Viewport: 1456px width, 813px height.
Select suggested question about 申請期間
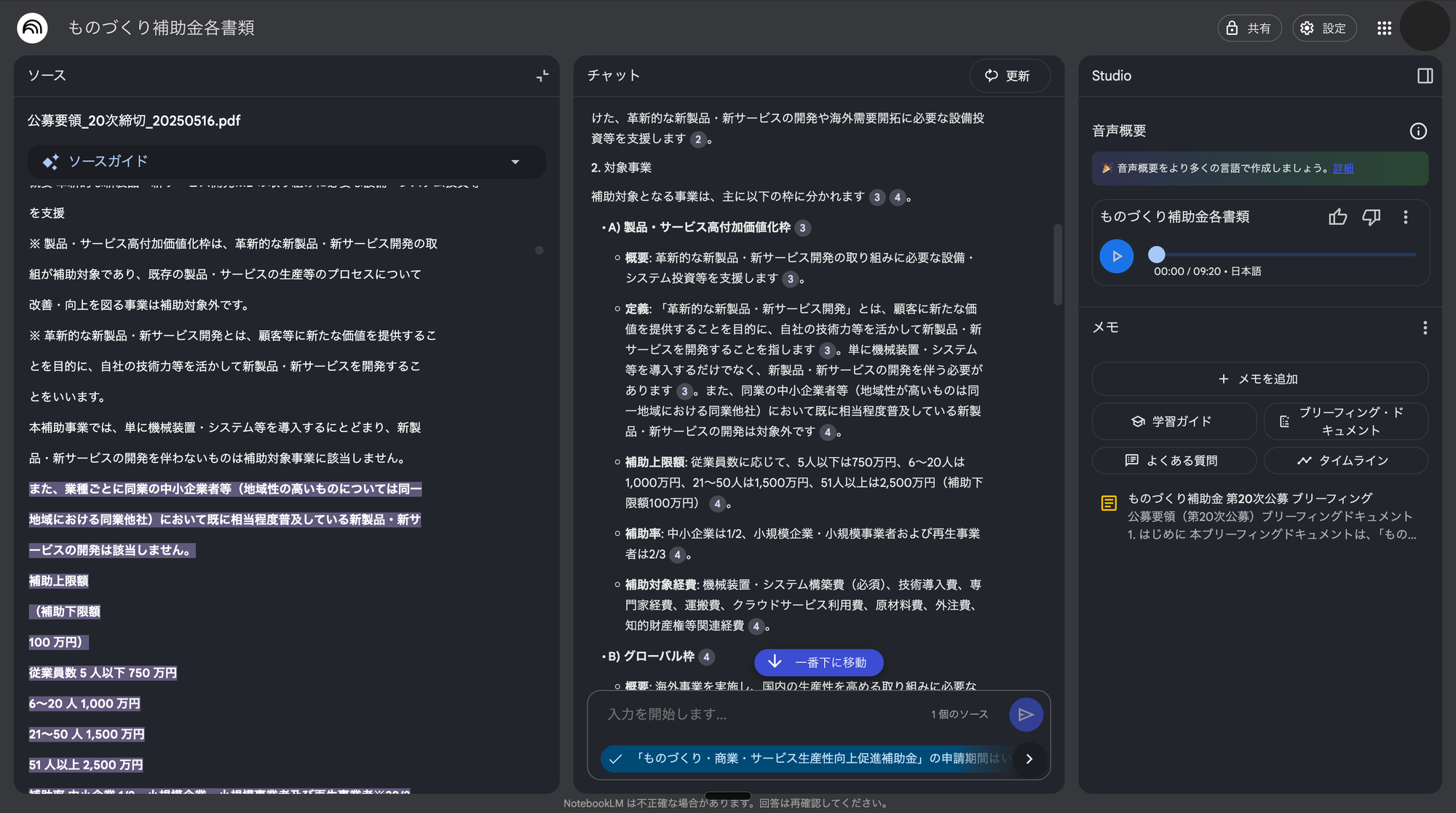pyautogui.click(x=808, y=758)
